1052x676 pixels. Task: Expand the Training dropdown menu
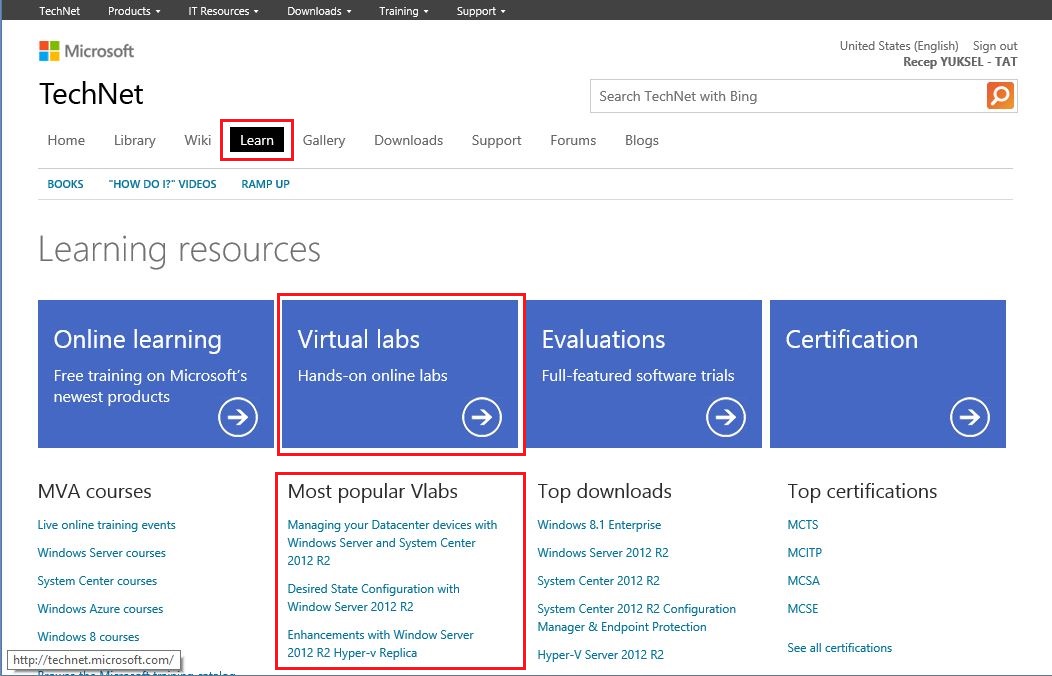(404, 11)
